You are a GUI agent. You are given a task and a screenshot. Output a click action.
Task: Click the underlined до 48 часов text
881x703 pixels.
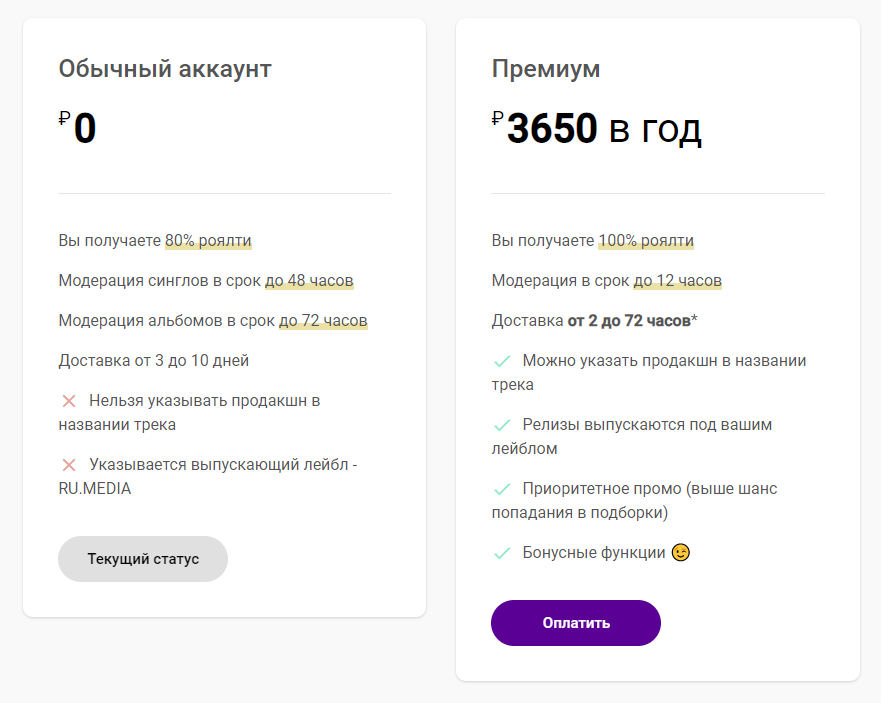click(x=309, y=281)
